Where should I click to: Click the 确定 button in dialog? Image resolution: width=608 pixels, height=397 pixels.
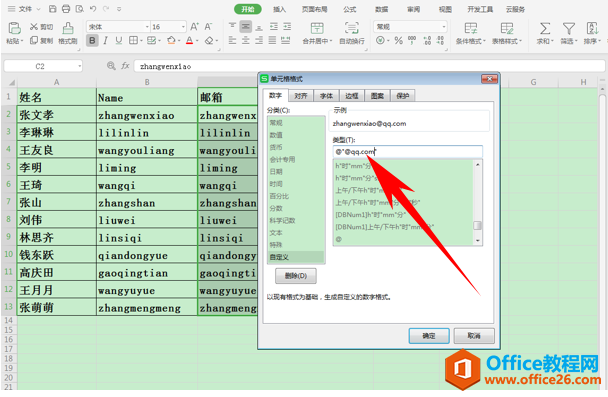pos(429,336)
